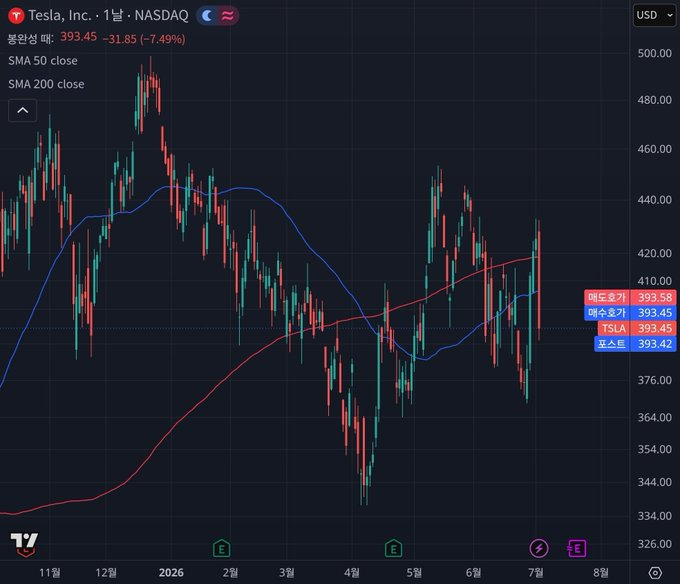Click the pink wavy approximate-data icon
This screenshot has height=584, width=680.
click(x=227, y=16)
